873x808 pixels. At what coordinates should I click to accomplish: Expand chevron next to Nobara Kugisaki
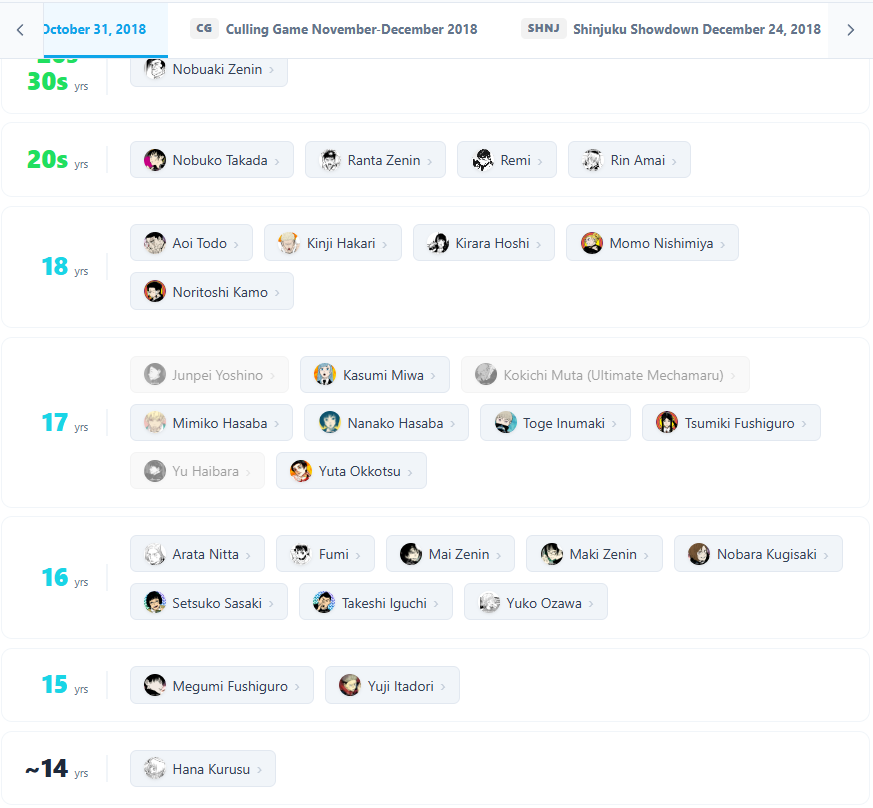click(826, 555)
